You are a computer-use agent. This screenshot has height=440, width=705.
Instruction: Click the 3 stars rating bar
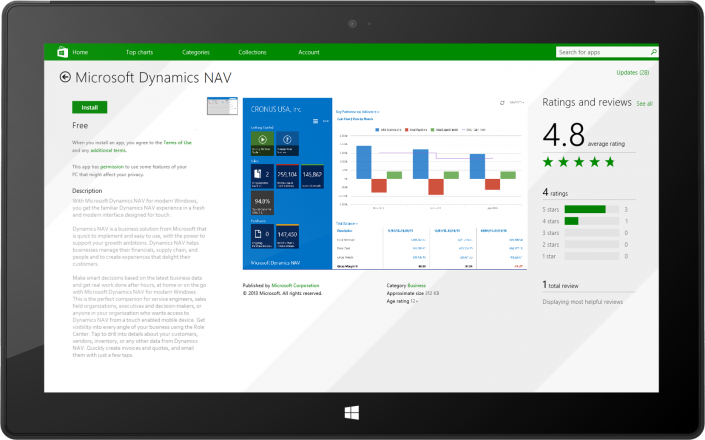pos(592,233)
